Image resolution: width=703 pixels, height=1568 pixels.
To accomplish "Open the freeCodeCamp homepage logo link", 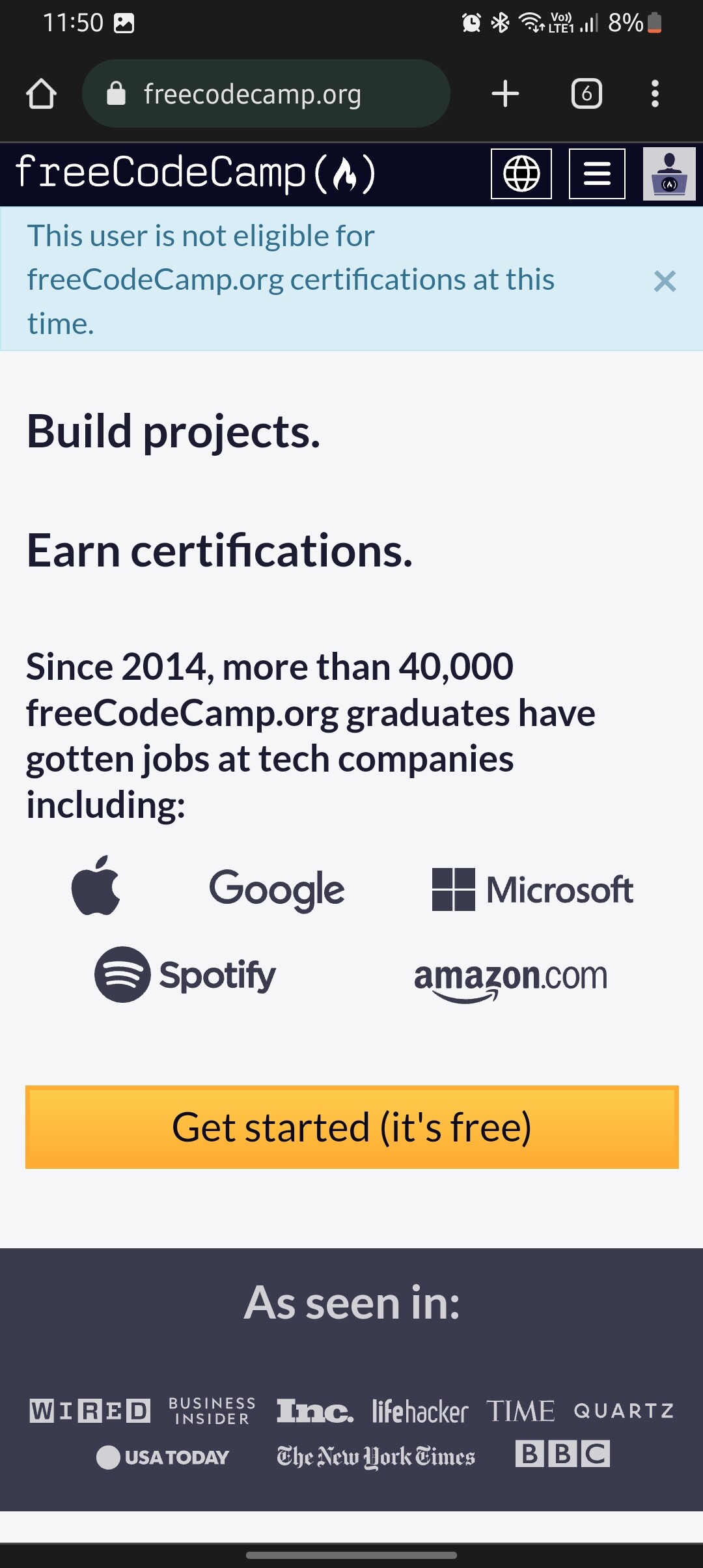I will (x=195, y=173).
